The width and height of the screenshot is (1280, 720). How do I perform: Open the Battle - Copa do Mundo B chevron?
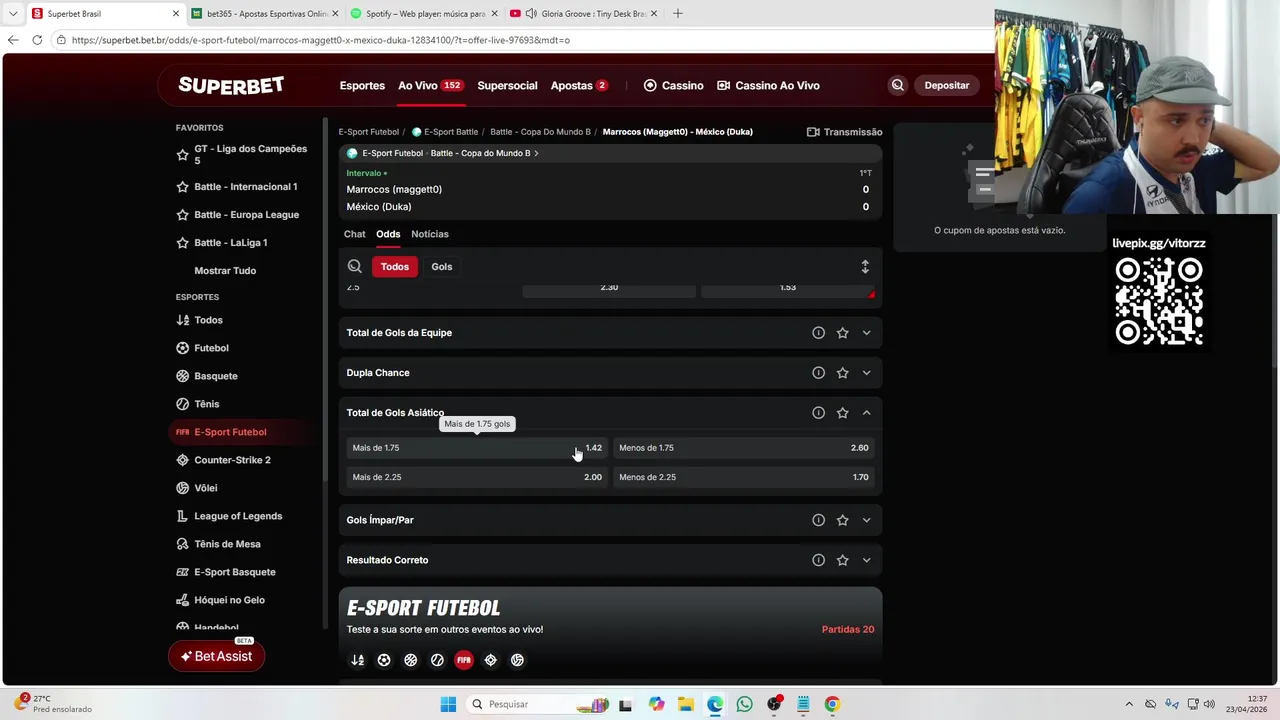point(536,154)
